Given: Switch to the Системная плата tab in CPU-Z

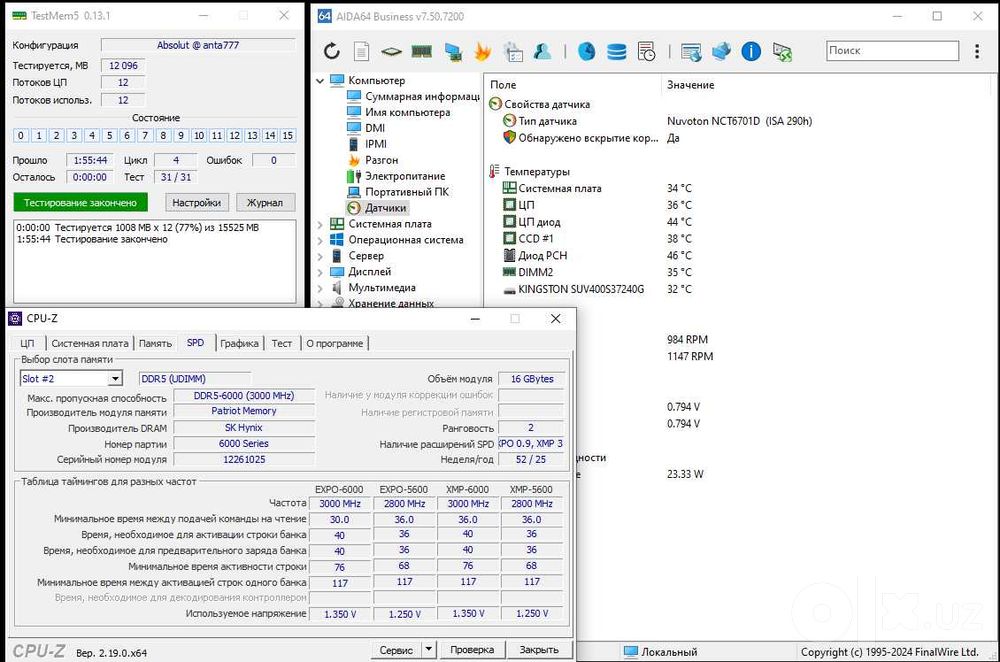Looking at the screenshot, I should point(90,343).
